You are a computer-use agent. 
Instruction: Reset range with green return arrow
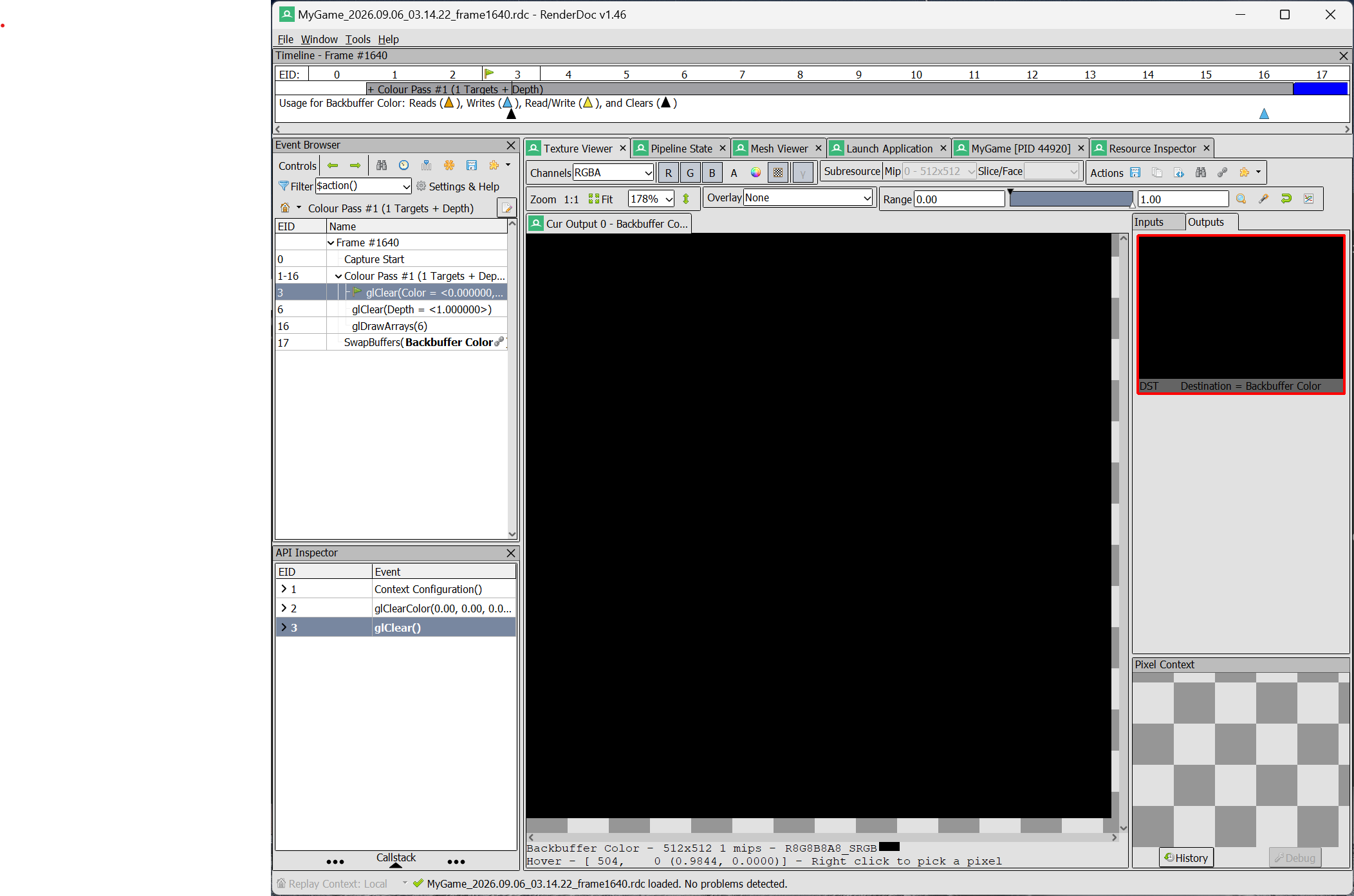[x=1286, y=199]
